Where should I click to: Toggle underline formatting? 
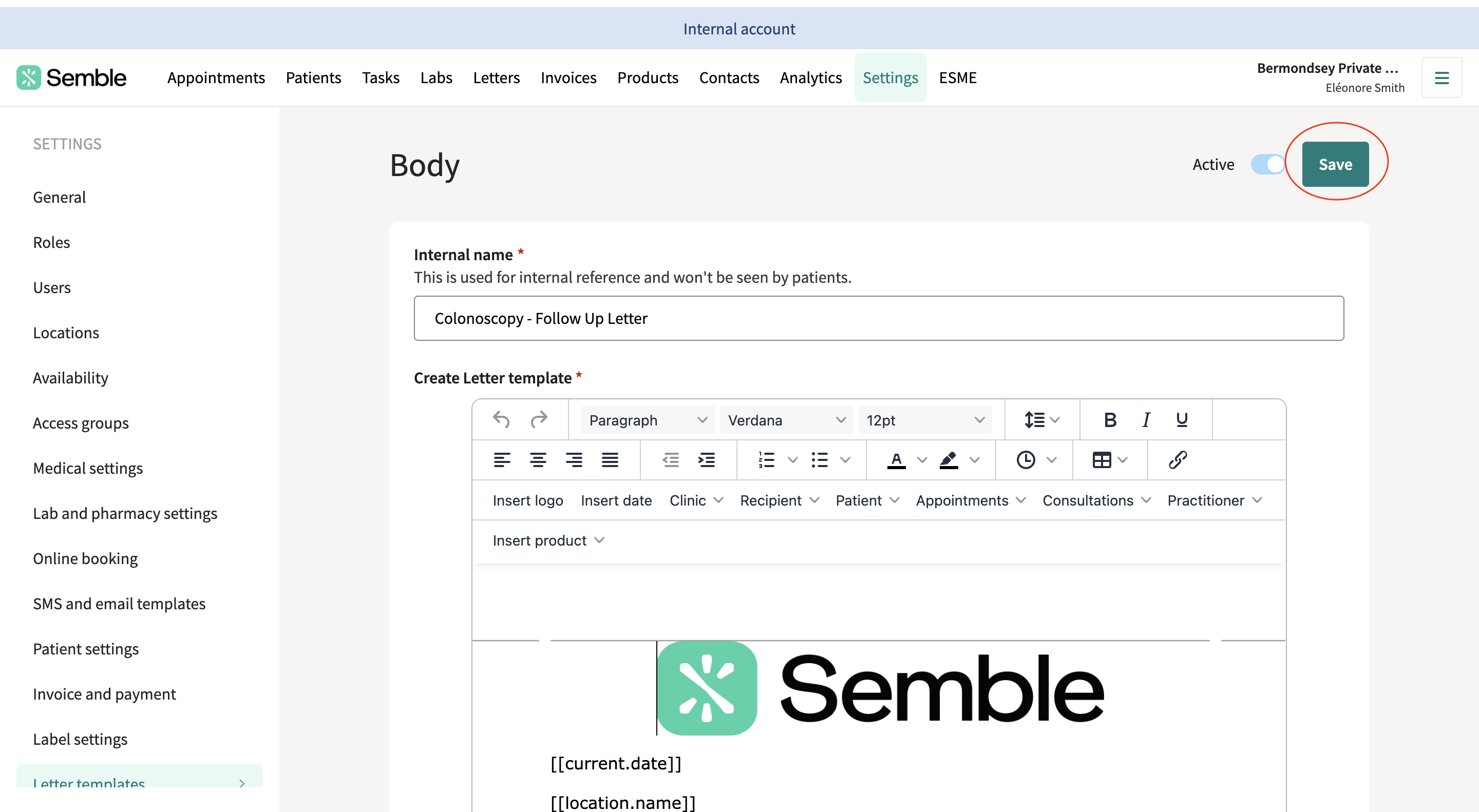tap(1182, 420)
